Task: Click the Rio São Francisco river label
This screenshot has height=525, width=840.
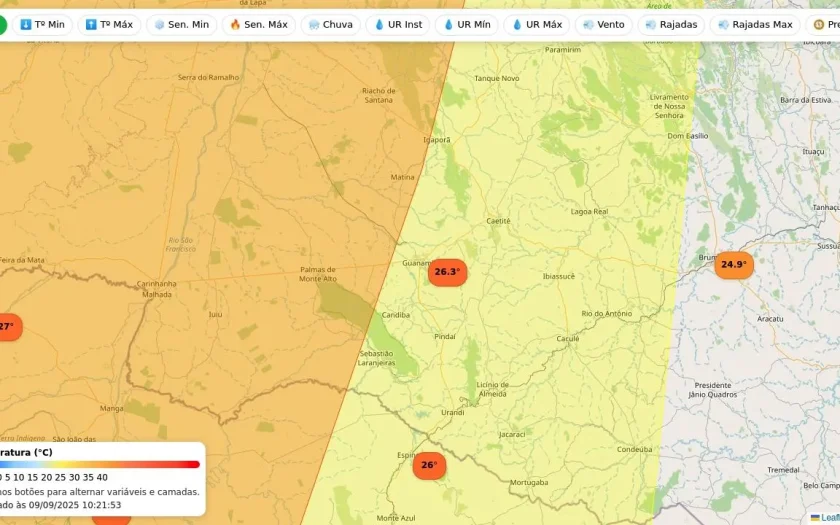Action: 181,245
